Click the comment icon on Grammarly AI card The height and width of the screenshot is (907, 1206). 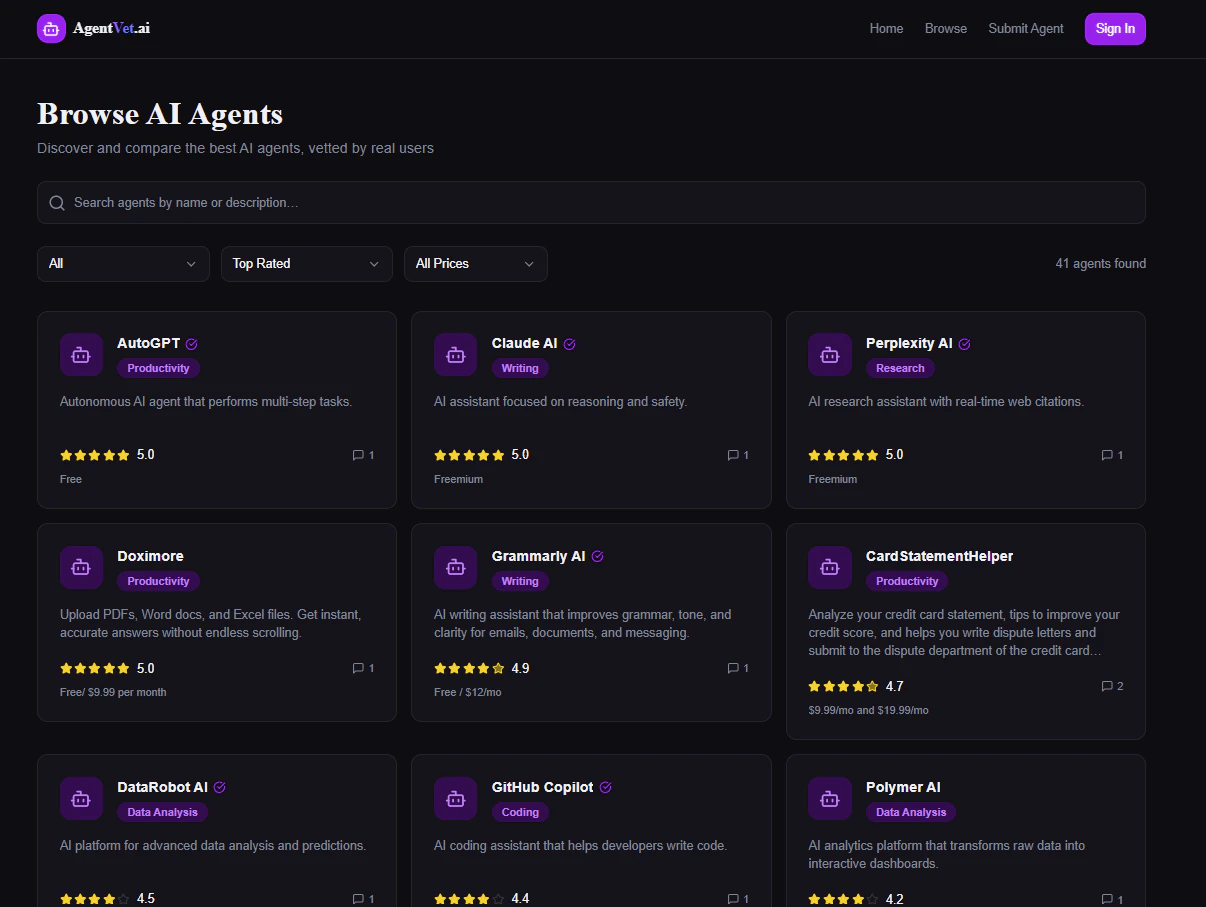point(733,668)
